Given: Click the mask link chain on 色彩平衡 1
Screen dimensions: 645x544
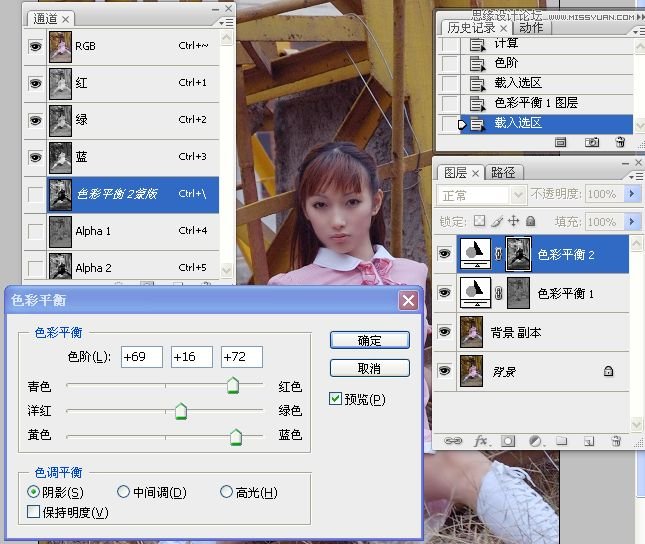Looking at the screenshot, I should [x=498, y=293].
